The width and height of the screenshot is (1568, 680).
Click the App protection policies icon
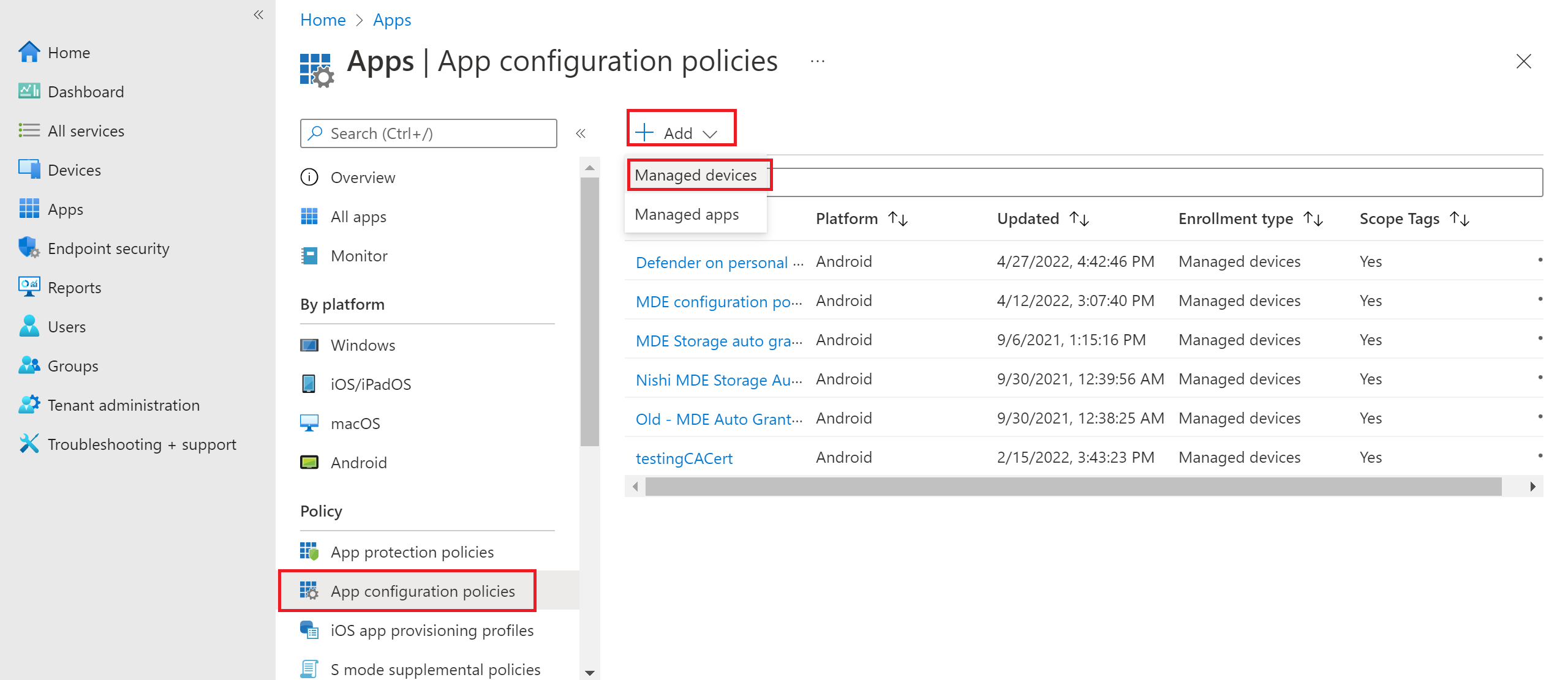pyautogui.click(x=310, y=551)
